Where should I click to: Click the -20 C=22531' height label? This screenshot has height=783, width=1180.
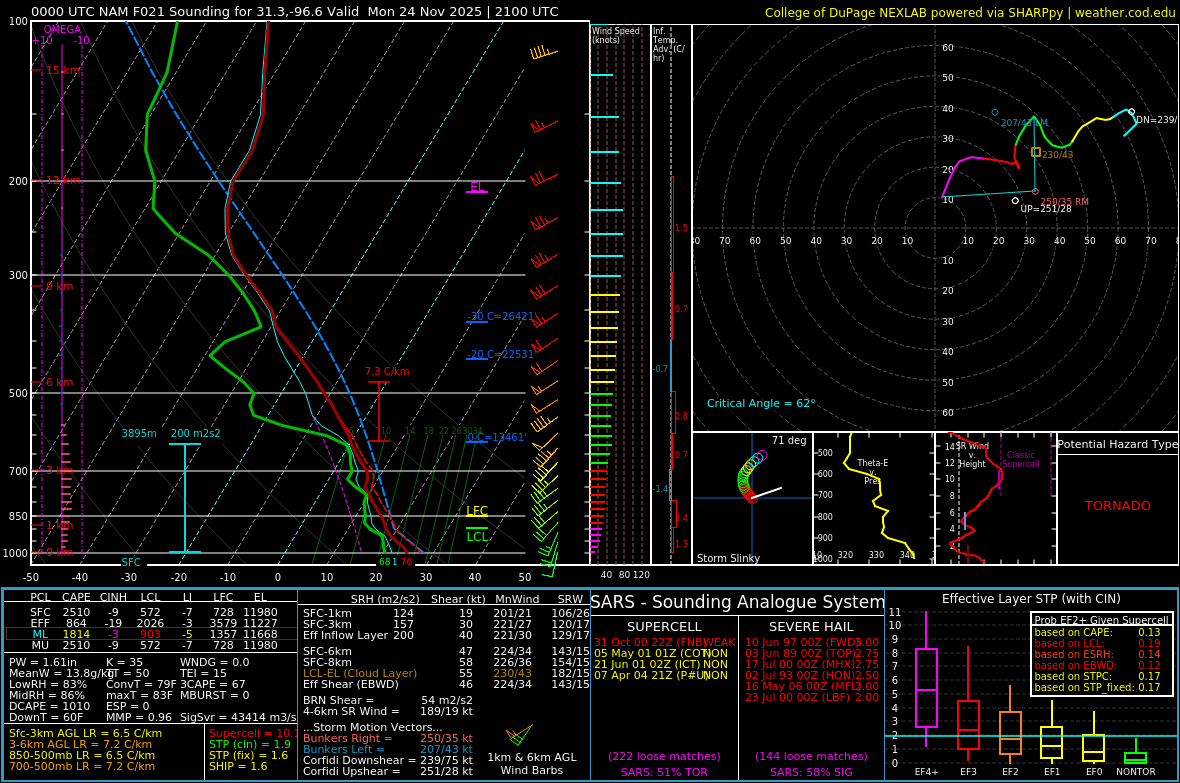(501, 354)
